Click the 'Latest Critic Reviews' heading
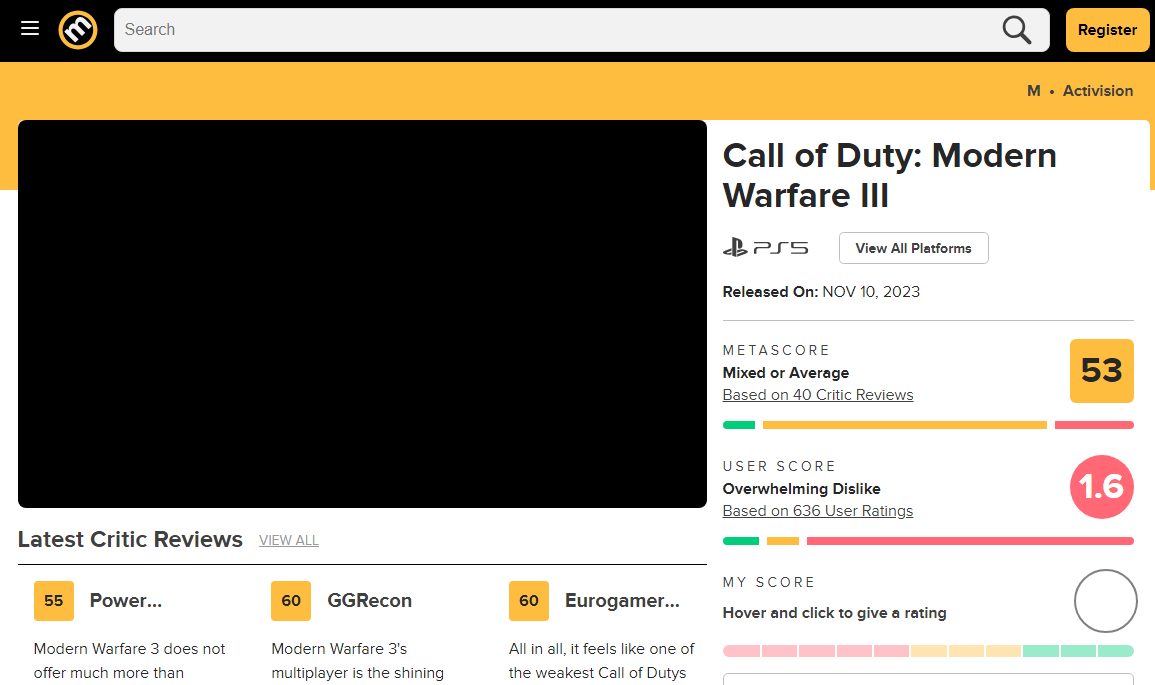Viewport: 1155px width, 685px height. pos(130,539)
